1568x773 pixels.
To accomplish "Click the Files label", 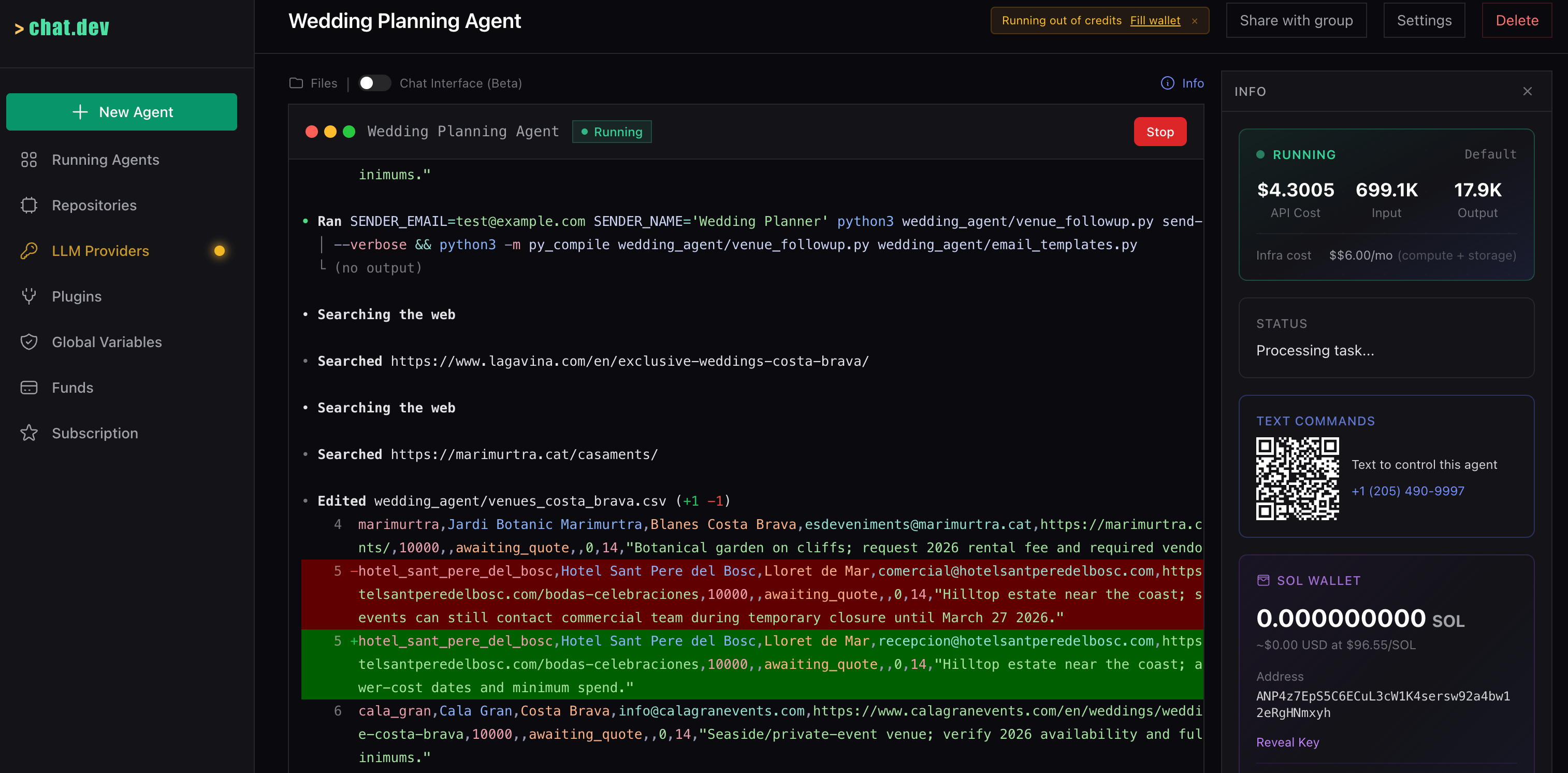I will [x=324, y=83].
